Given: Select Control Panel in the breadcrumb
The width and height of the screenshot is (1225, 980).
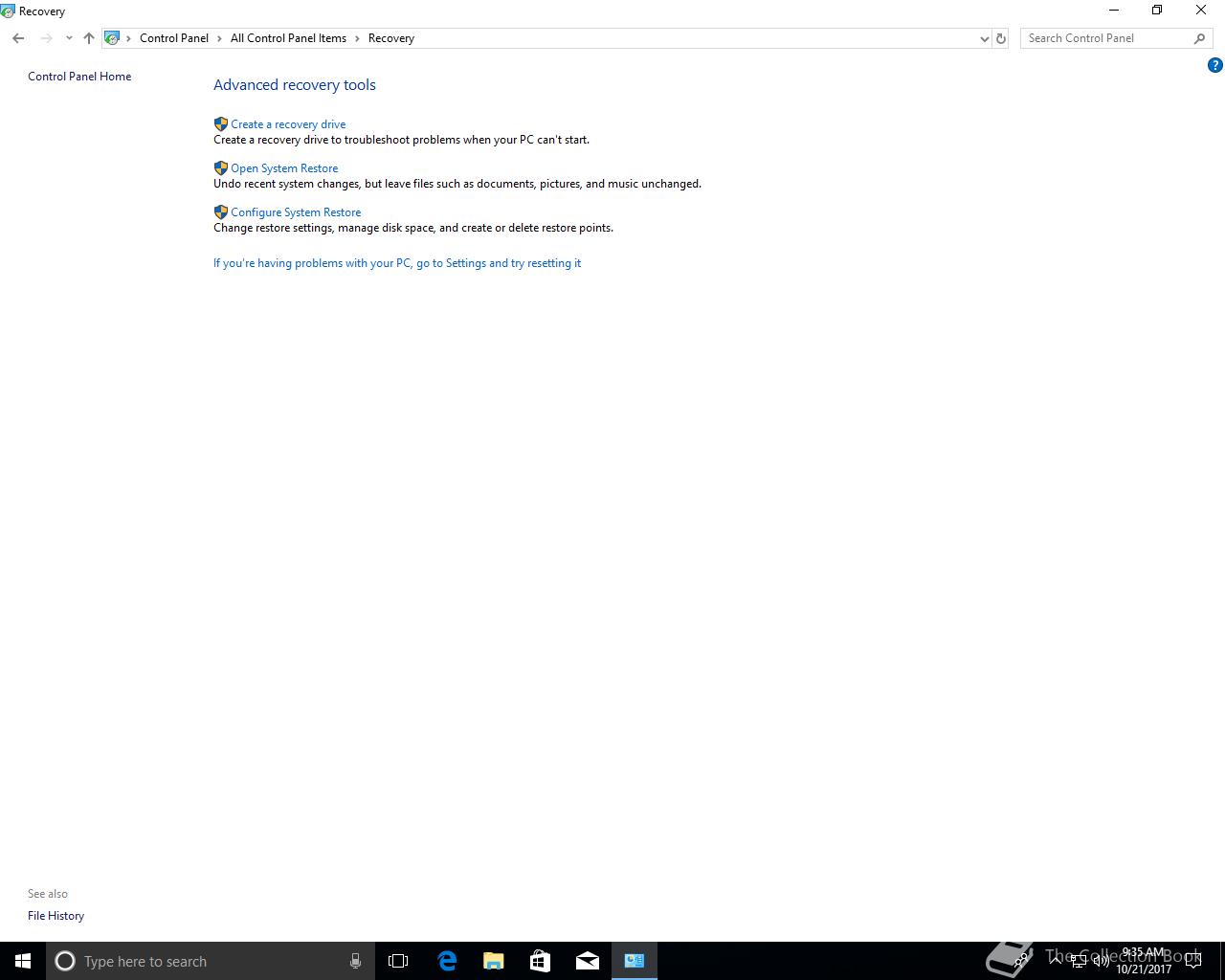Looking at the screenshot, I should point(174,38).
